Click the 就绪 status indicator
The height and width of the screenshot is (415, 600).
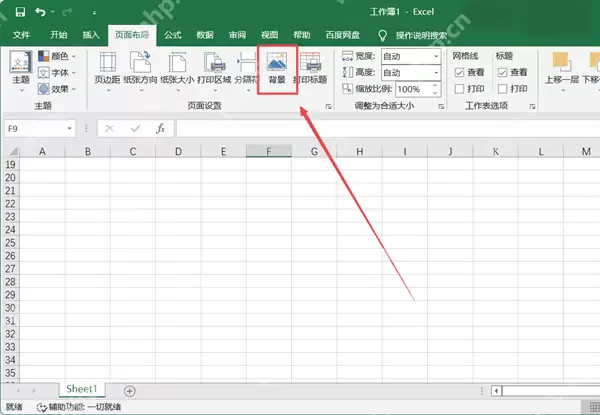pyautogui.click(x=15, y=407)
